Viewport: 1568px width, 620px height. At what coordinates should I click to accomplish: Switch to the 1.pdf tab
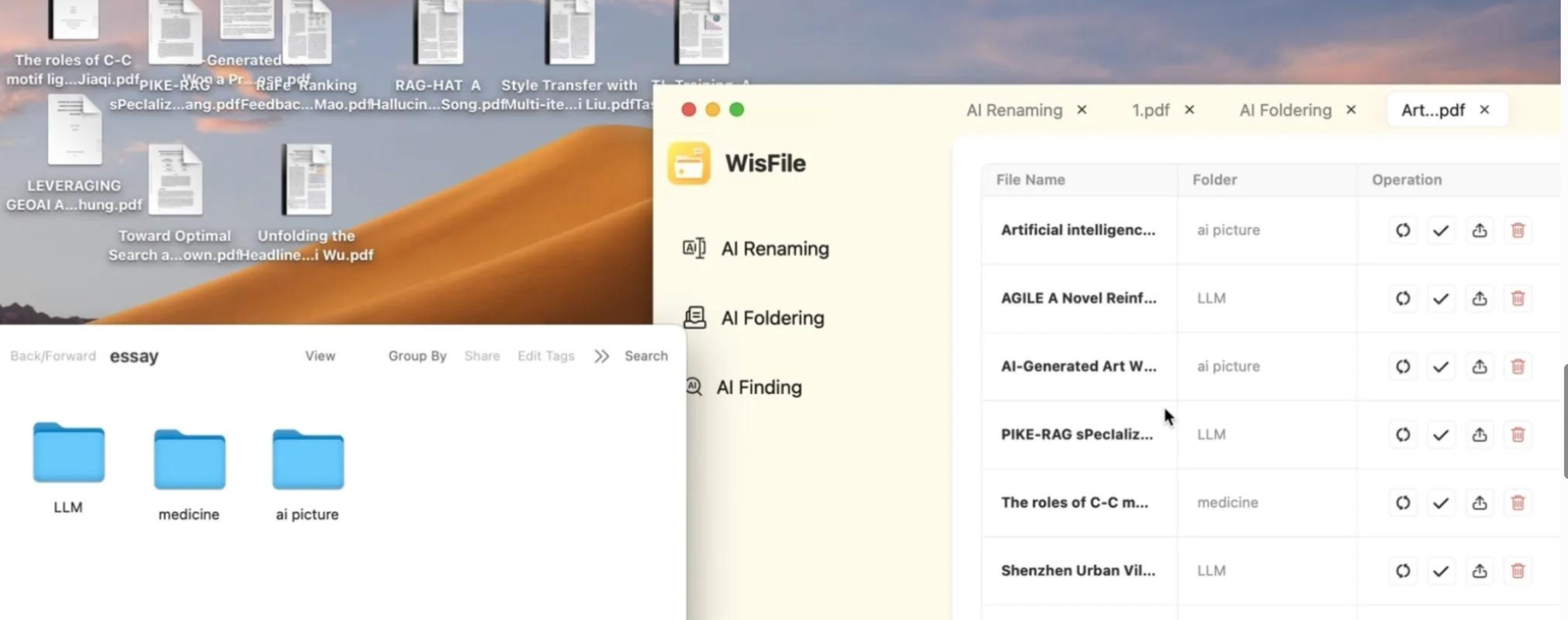(1150, 110)
